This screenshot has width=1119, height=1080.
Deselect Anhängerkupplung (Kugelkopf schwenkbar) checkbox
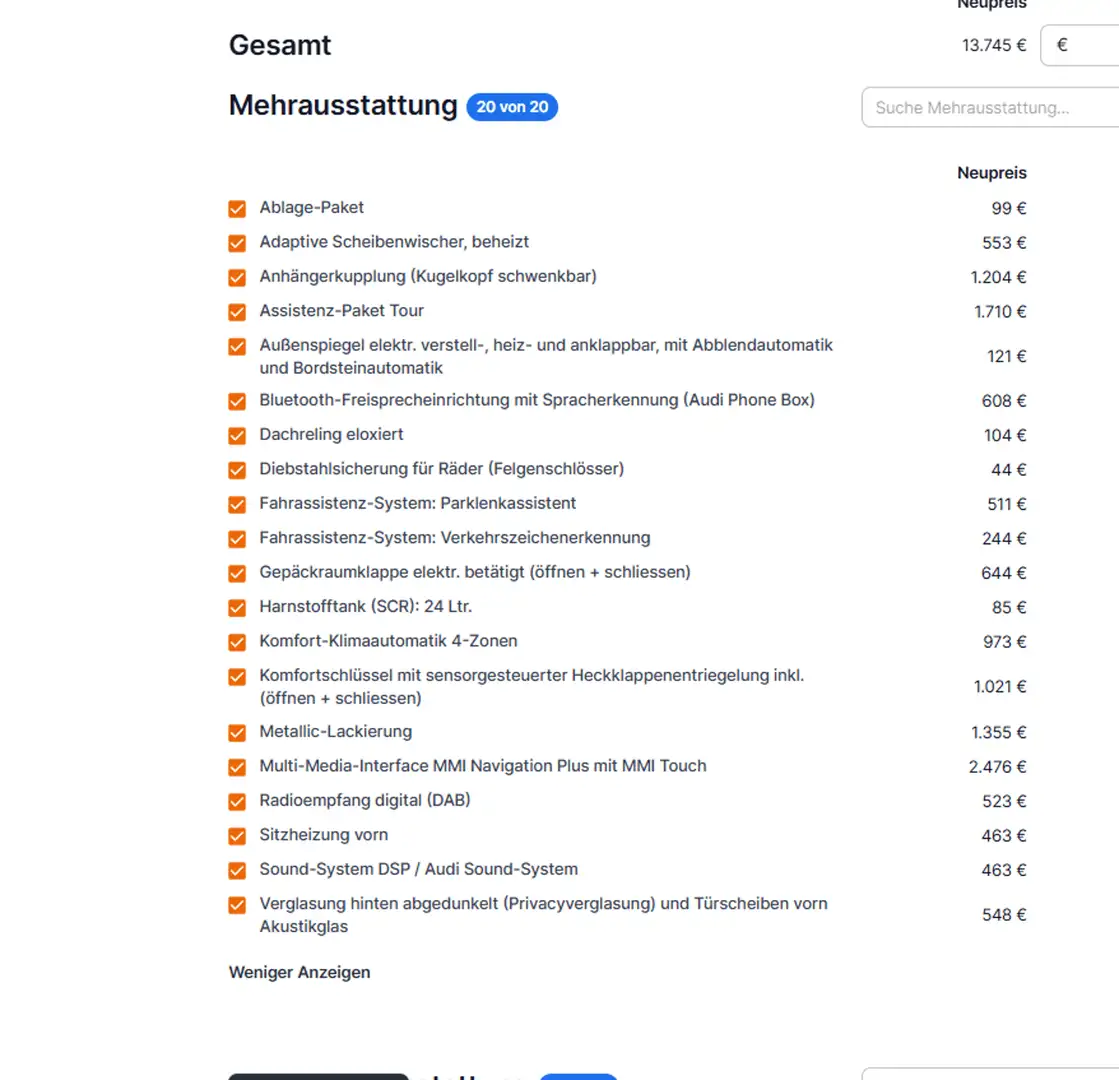237,277
